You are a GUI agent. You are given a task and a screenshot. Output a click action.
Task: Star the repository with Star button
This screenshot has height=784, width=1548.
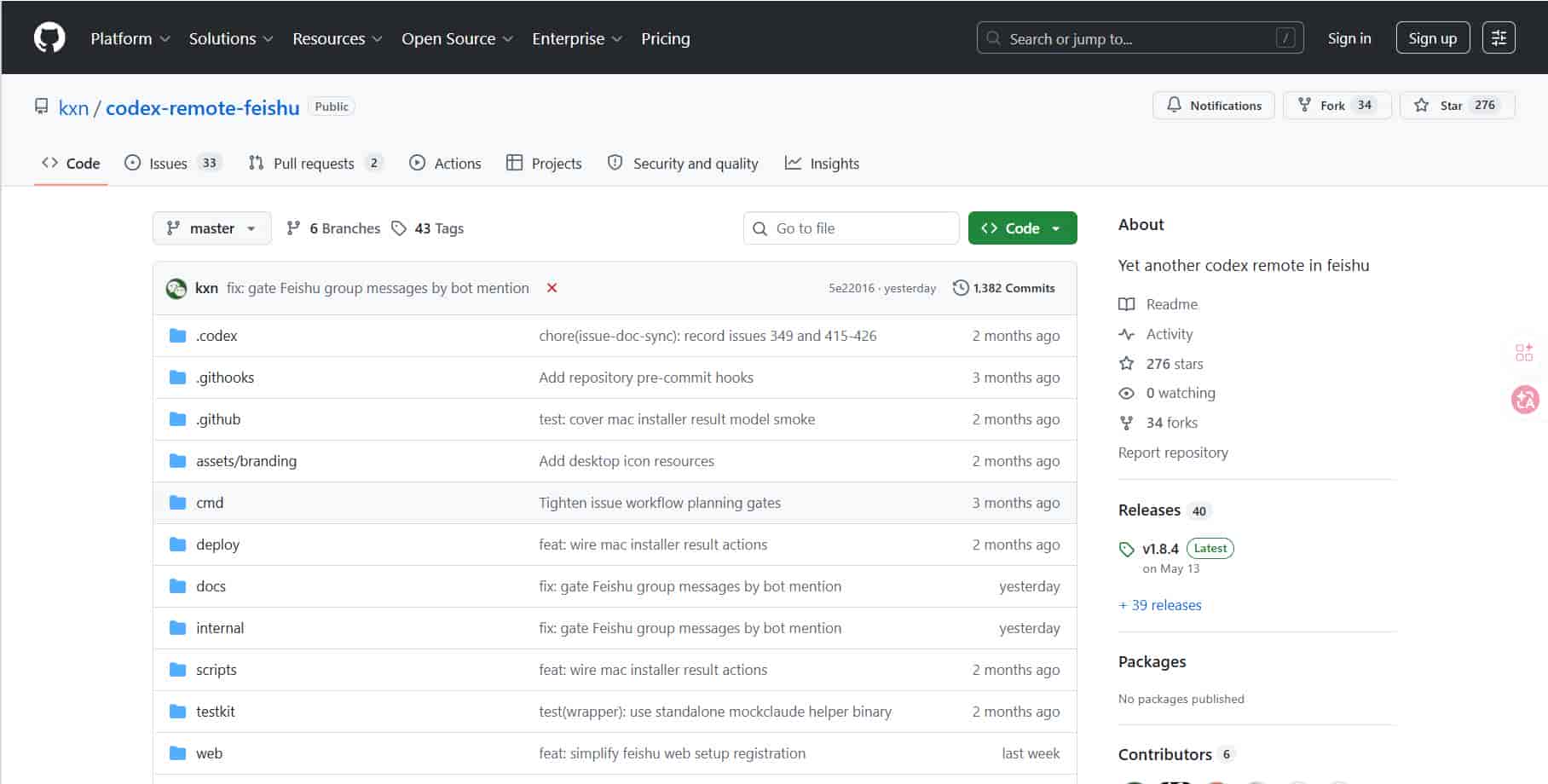(1457, 105)
